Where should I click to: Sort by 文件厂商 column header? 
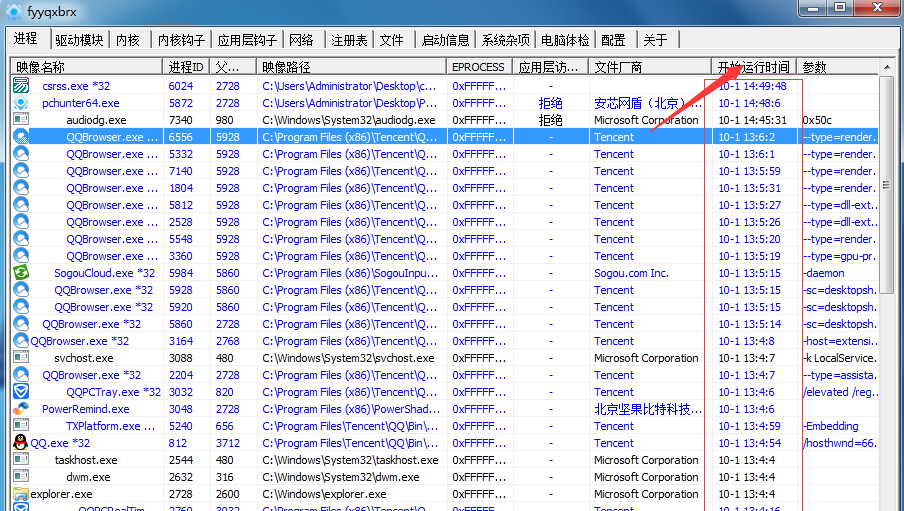650,67
